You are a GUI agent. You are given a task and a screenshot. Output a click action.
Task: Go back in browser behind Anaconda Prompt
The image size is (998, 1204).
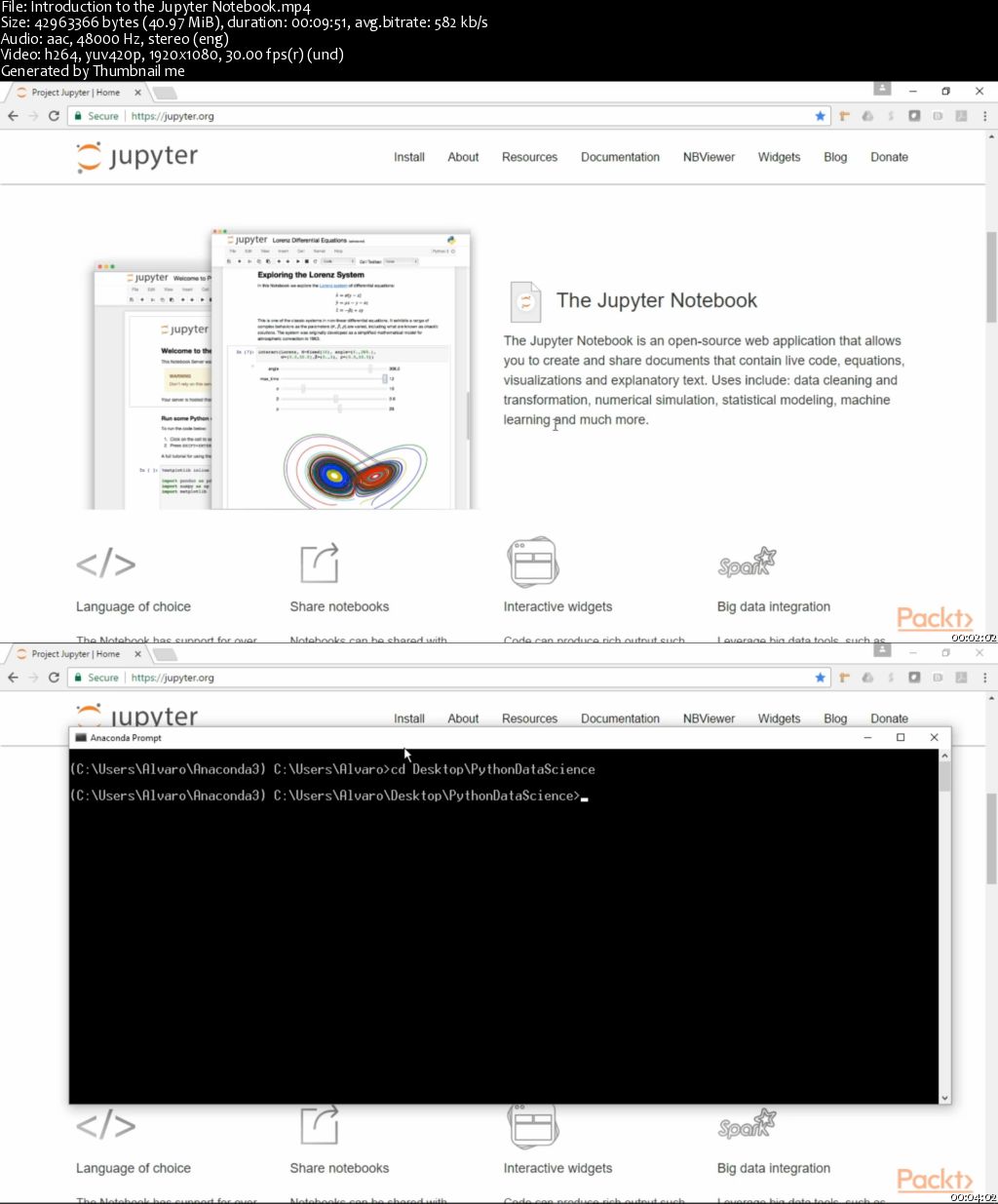coord(13,678)
